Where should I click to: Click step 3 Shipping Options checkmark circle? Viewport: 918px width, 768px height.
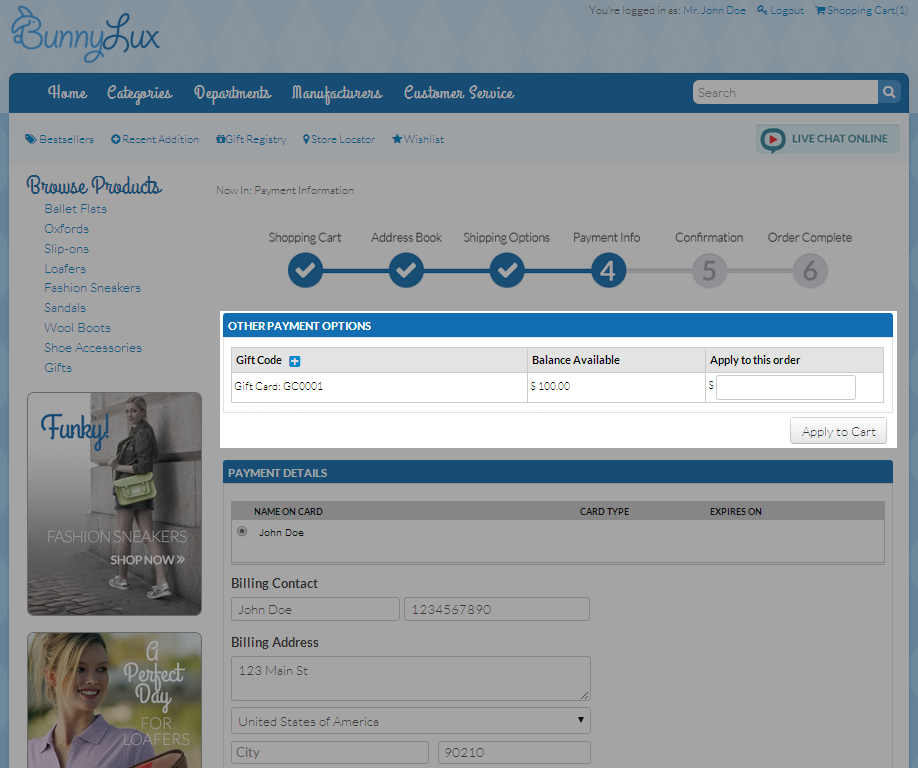point(507,270)
